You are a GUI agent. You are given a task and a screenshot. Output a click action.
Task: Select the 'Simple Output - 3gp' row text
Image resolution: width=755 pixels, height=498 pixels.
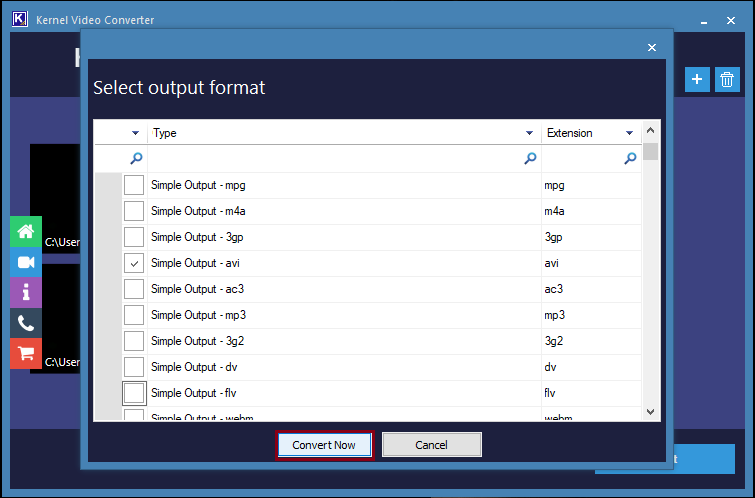tap(197, 237)
